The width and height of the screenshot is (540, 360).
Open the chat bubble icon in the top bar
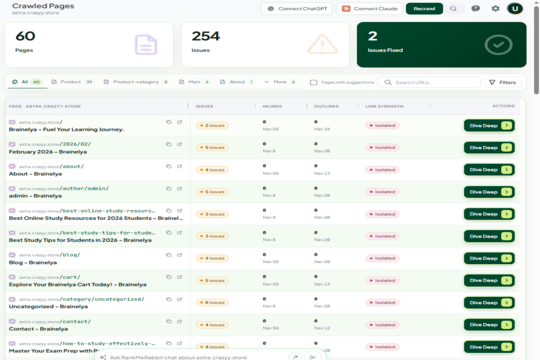[x=476, y=9]
